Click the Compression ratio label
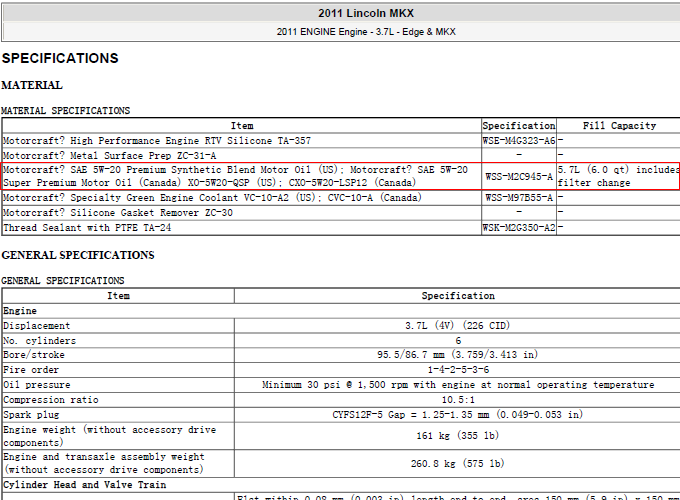The height and width of the screenshot is (500, 680). click(x=51, y=399)
